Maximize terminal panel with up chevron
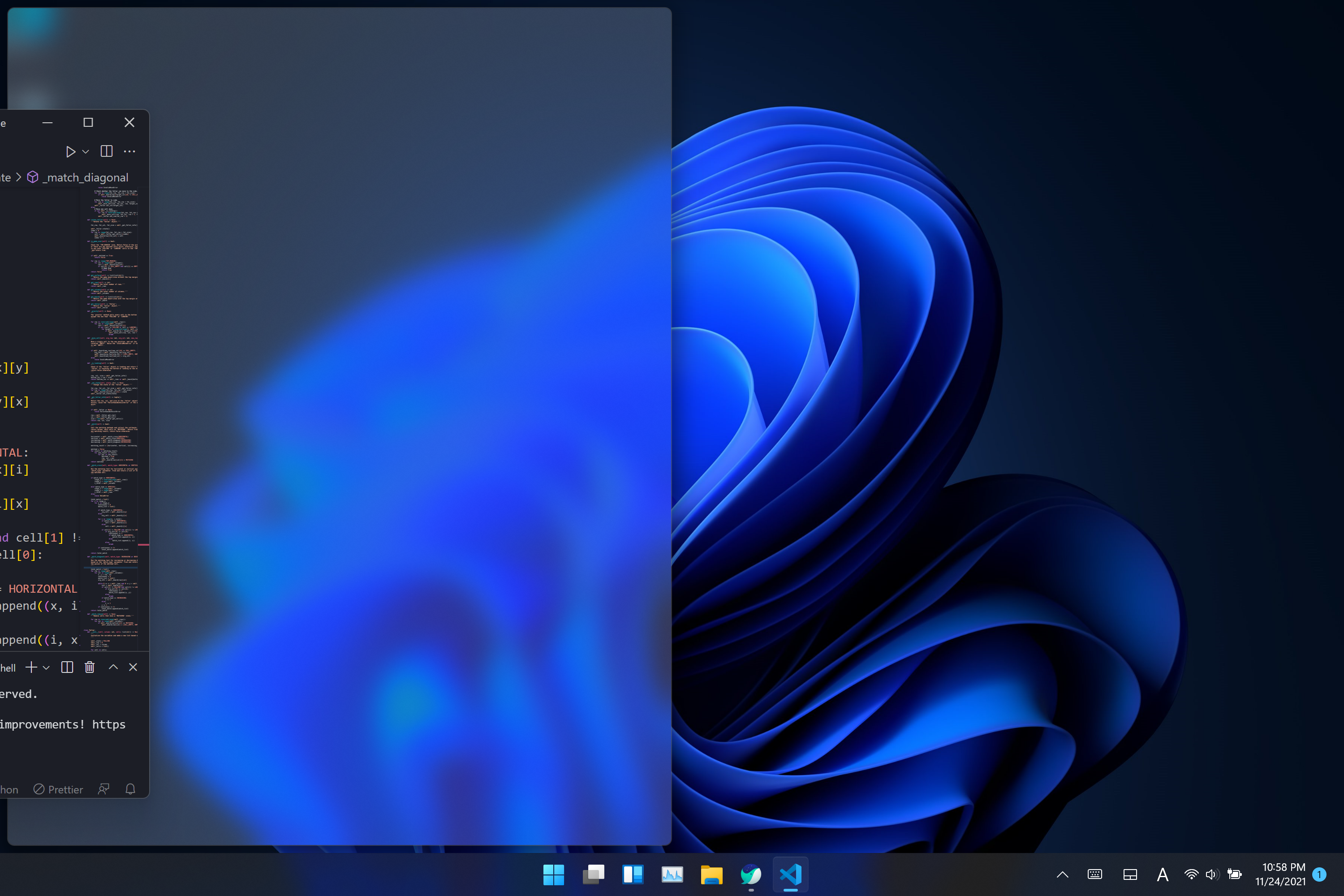 pos(113,668)
